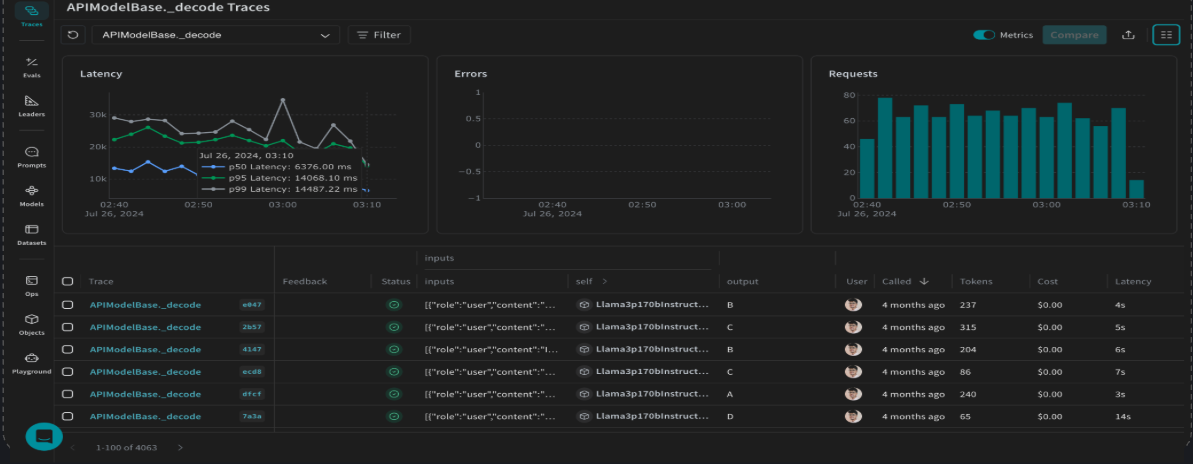Open Ops in the sidebar
Screen dimensions: 1193x464
coord(31,285)
